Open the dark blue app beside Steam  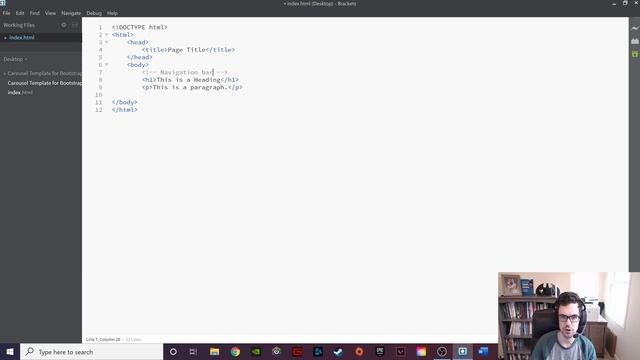click(318, 352)
